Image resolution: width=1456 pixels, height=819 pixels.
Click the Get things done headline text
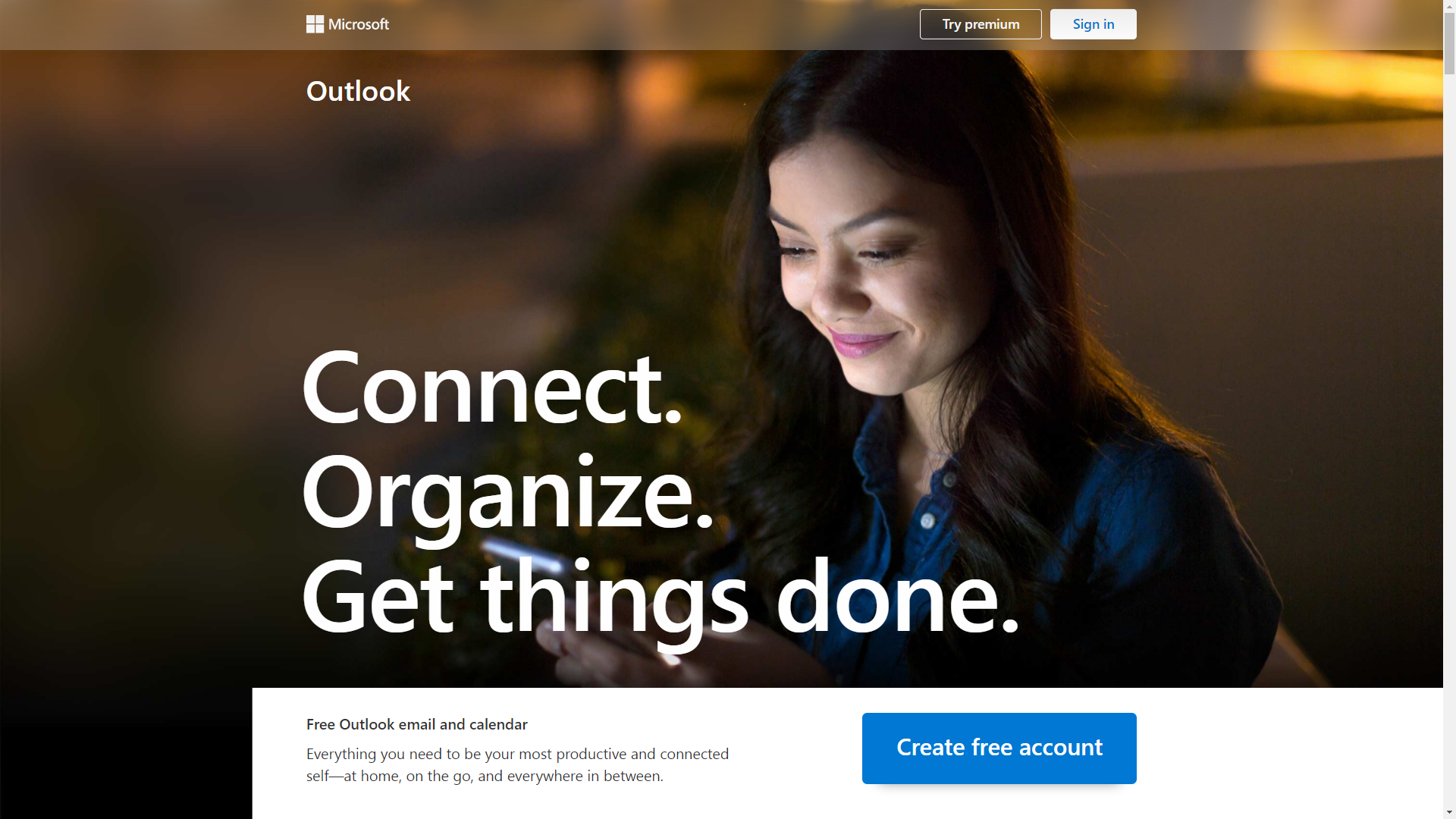[x=660, y=599]
